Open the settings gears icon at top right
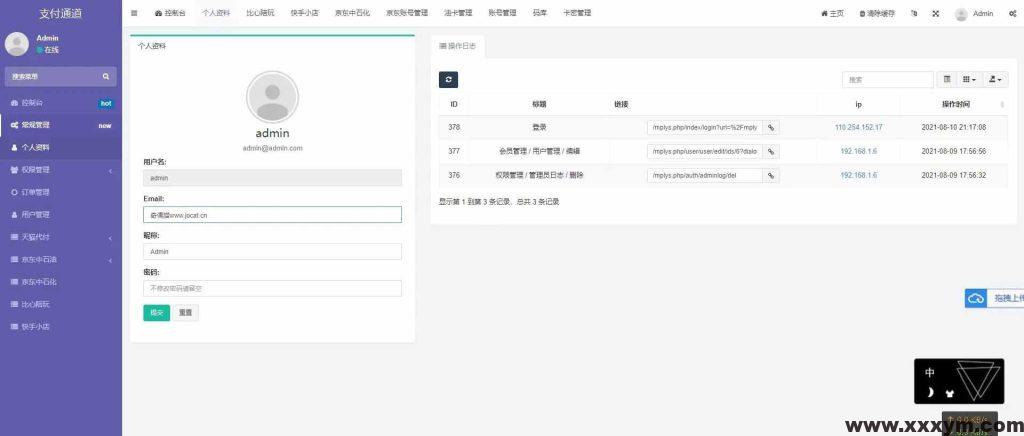Image resolution: width=1024 pixels, height=436 pixels. click(1012, 14)
